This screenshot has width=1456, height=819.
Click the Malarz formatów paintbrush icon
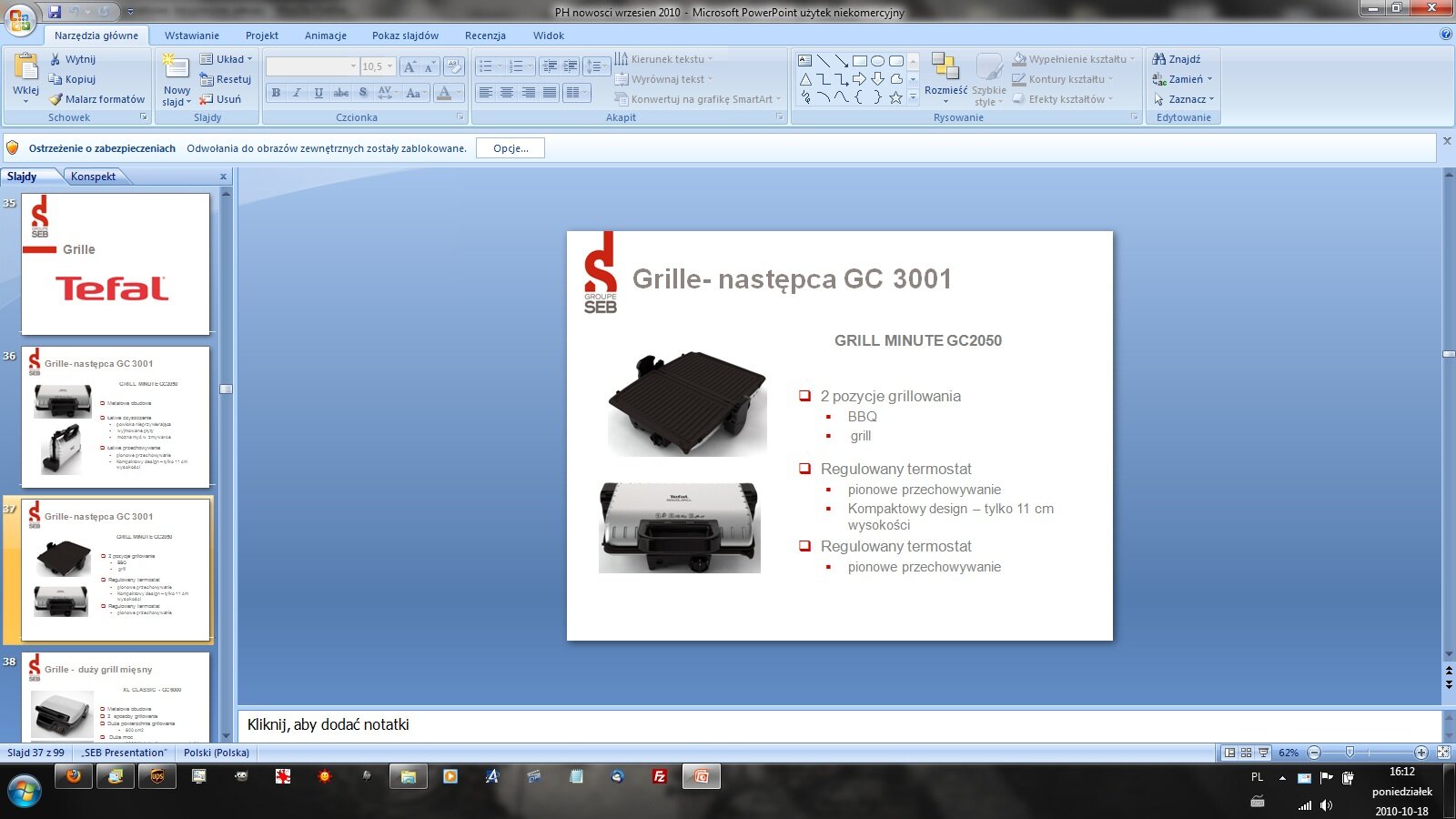(x=56, y=99)
